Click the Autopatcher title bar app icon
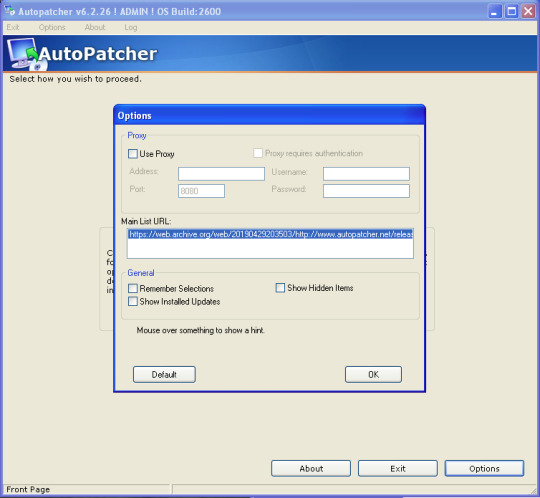 (x=10, y=11)
